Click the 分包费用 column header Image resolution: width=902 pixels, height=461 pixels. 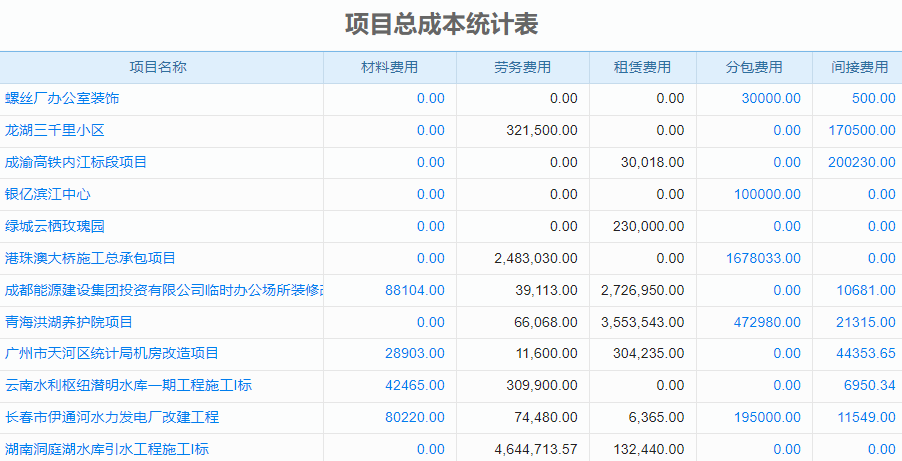754,67
